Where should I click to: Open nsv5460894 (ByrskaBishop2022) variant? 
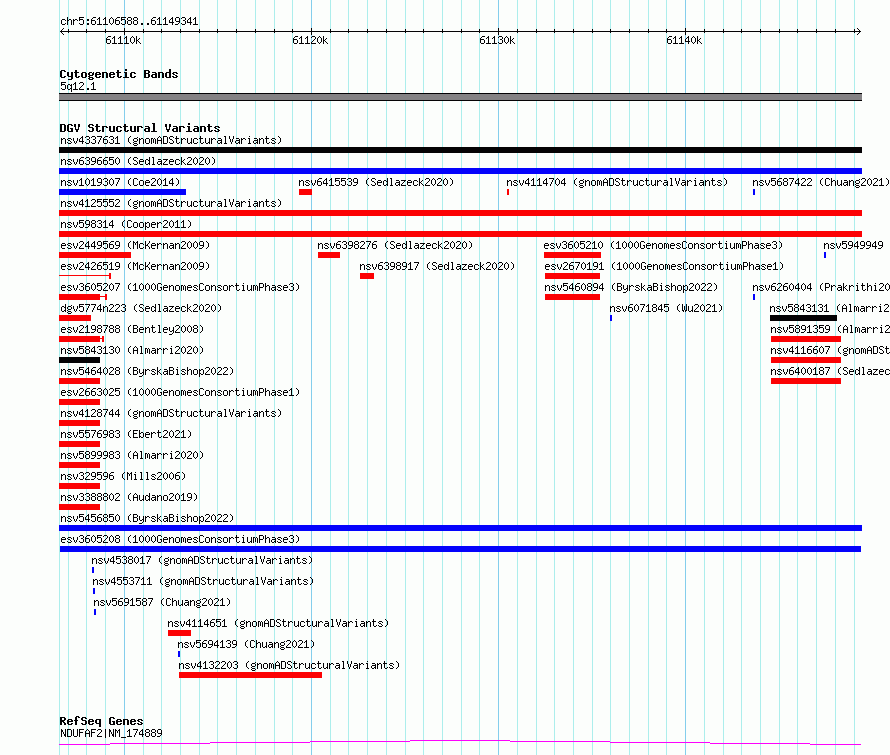point(631,287)
